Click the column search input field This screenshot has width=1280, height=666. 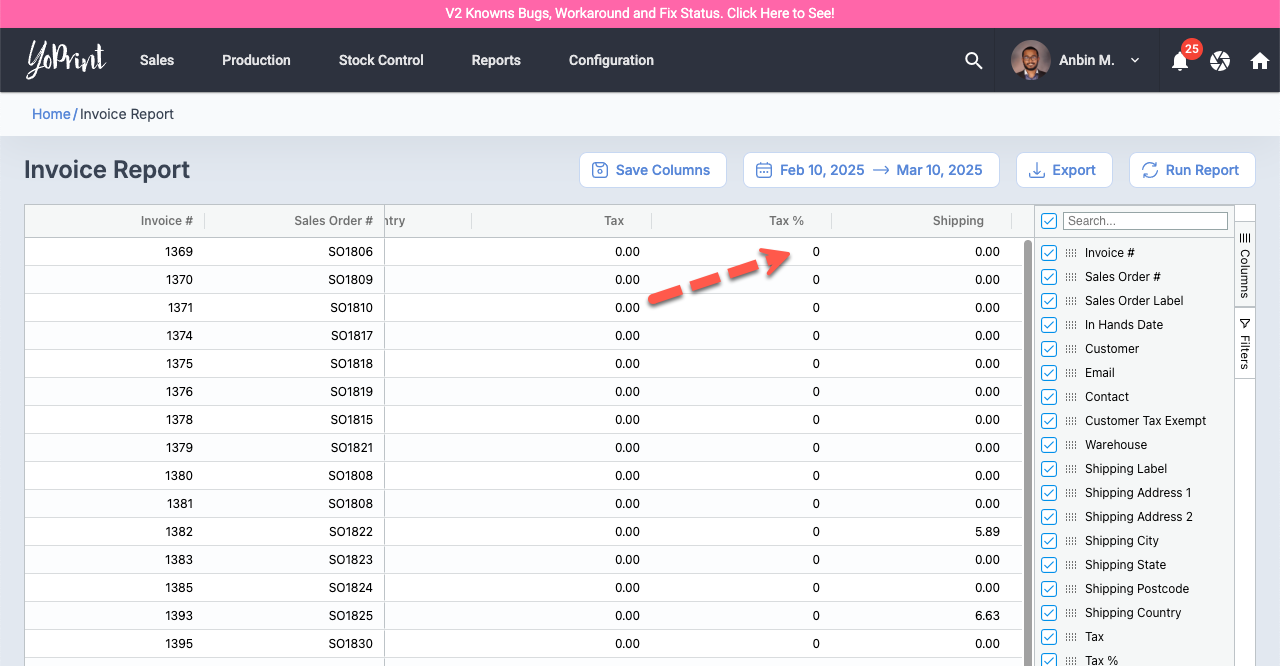pyautogui.click(x=1145, y=221)
